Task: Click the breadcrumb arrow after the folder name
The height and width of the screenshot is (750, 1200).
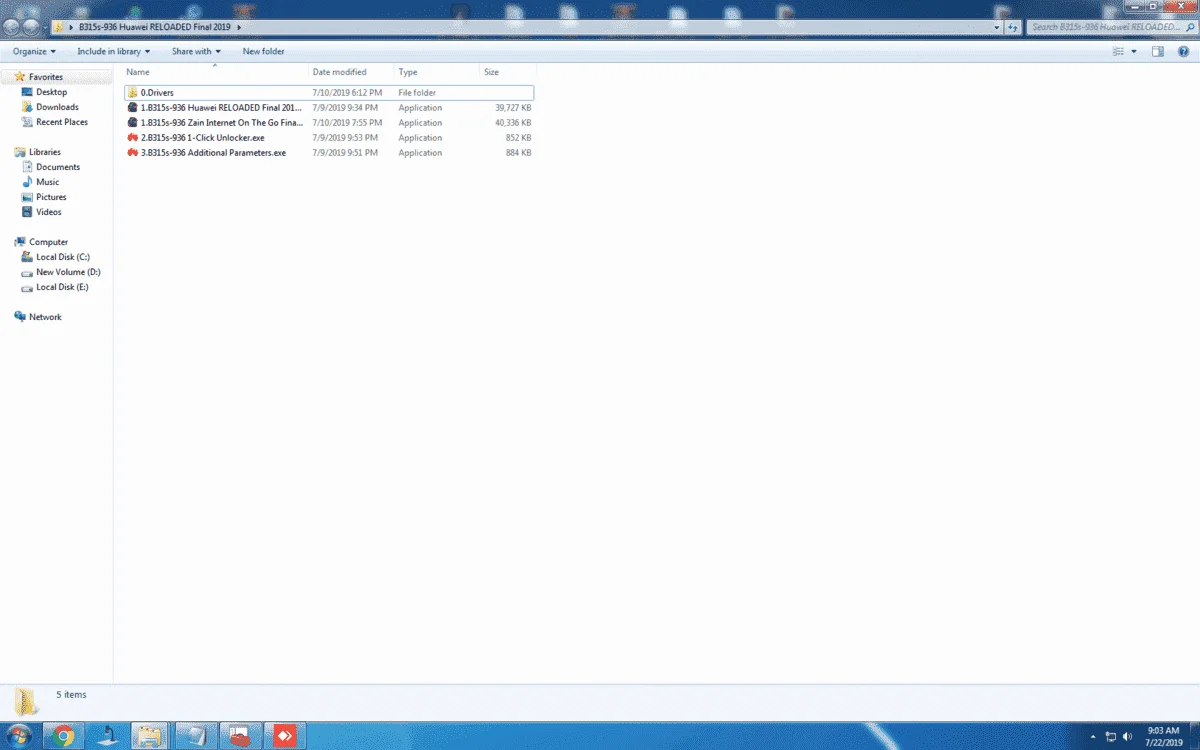Action: 239,27
